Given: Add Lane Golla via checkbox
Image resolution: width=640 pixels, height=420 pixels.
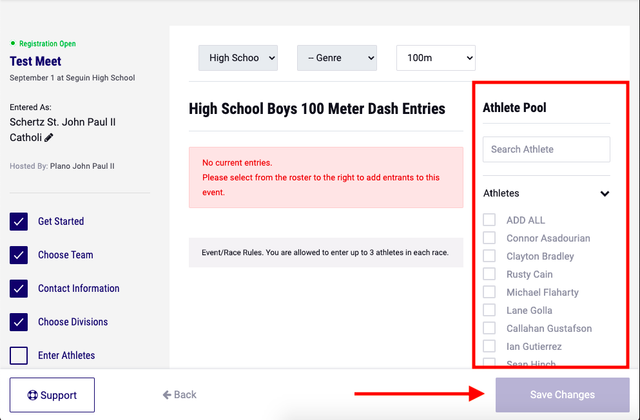Looking at the screenshot, I should [x=489, y=310].
